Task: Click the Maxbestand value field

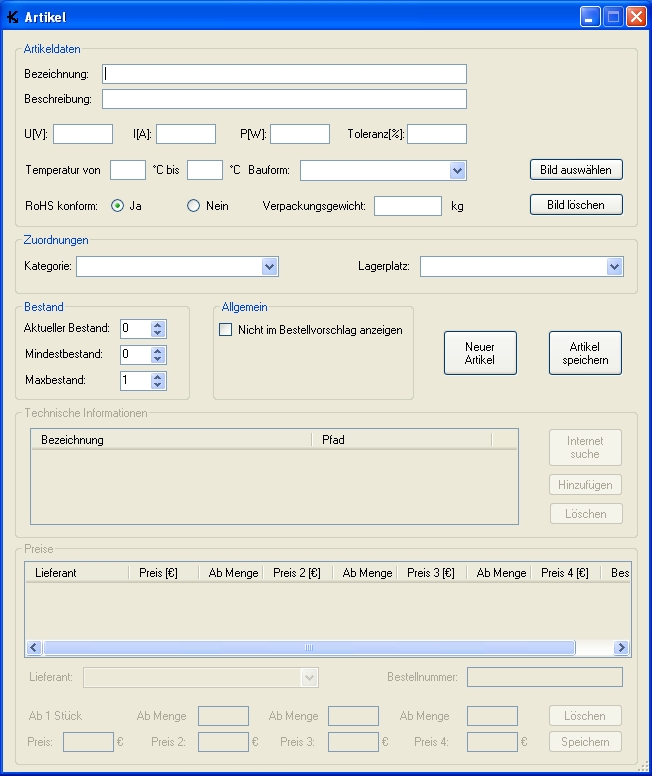Action: pos(136,381)
